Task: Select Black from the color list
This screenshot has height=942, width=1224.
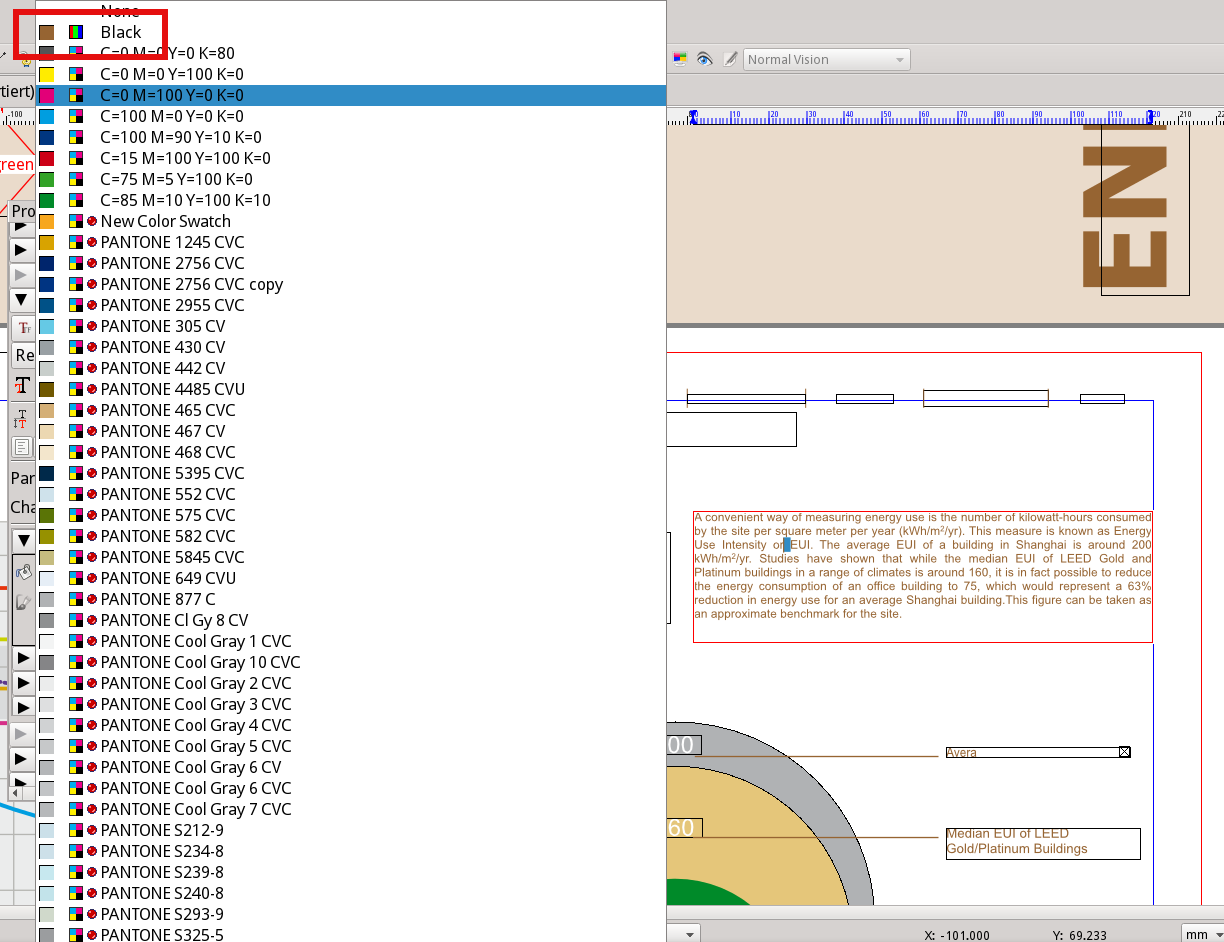Action: [x=120, y=32]
